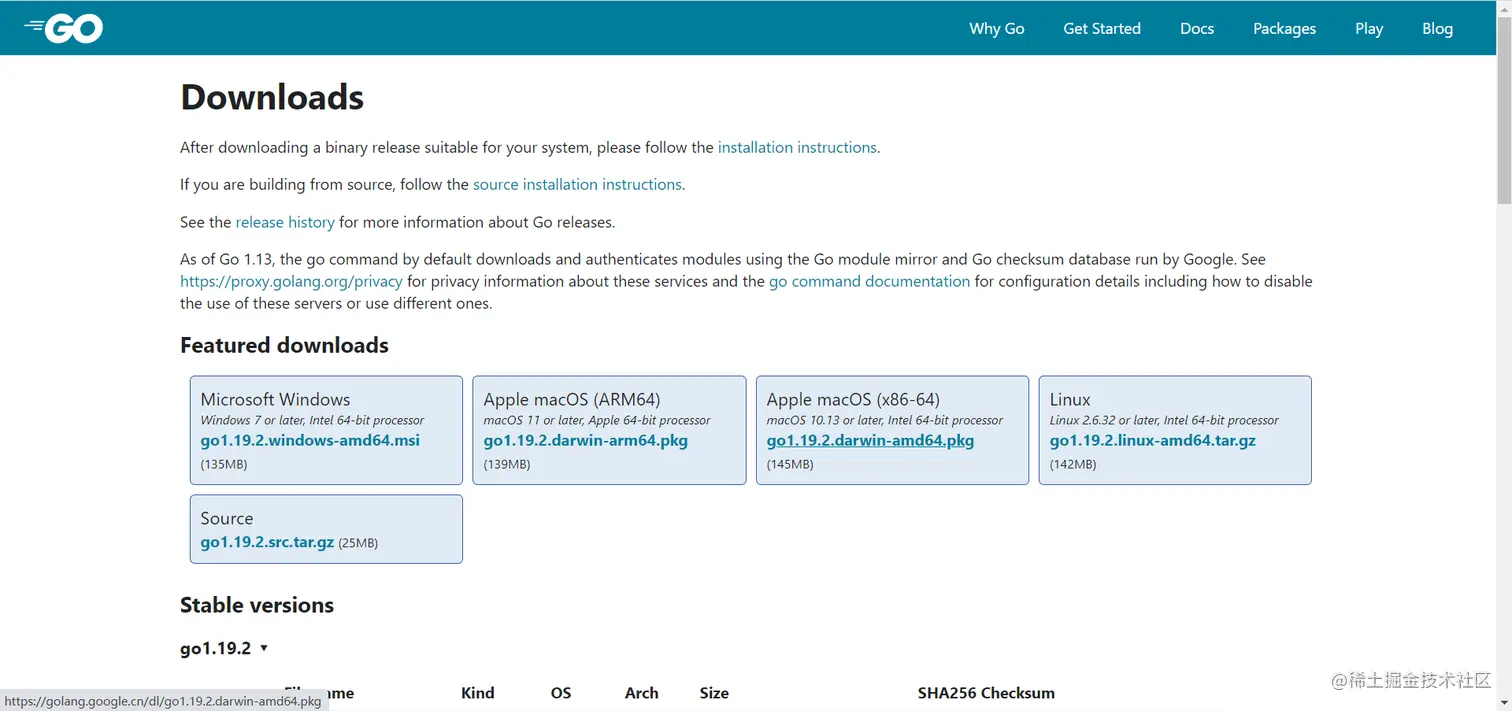Click the Arch column header
Viewport: 1512px width, 711px height.
coord(642,693)
